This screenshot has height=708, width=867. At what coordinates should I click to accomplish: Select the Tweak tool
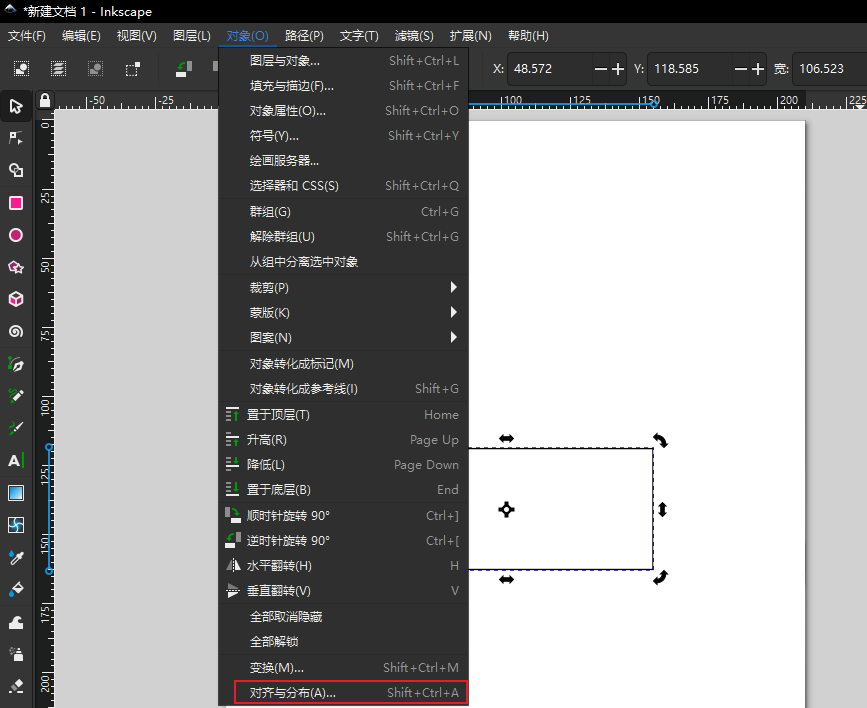[x=16, y=622]
